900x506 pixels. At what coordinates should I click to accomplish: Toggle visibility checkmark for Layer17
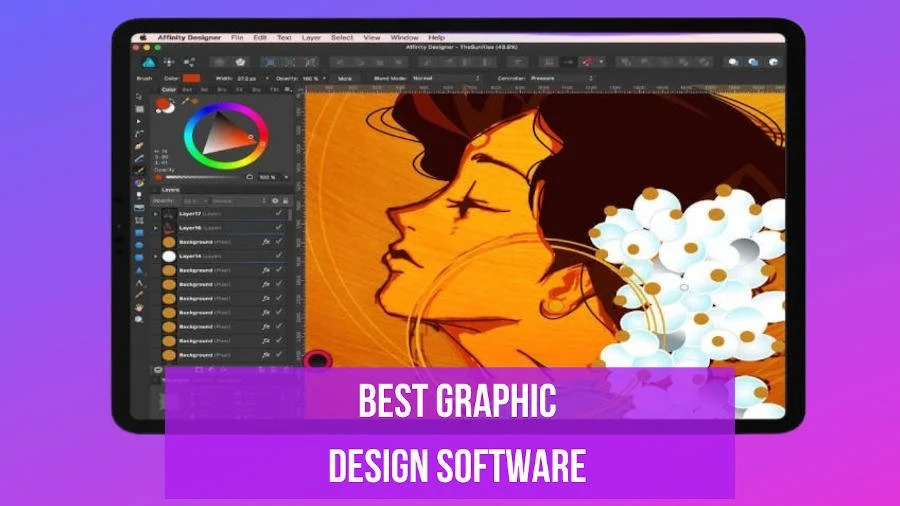pos(279,213)
